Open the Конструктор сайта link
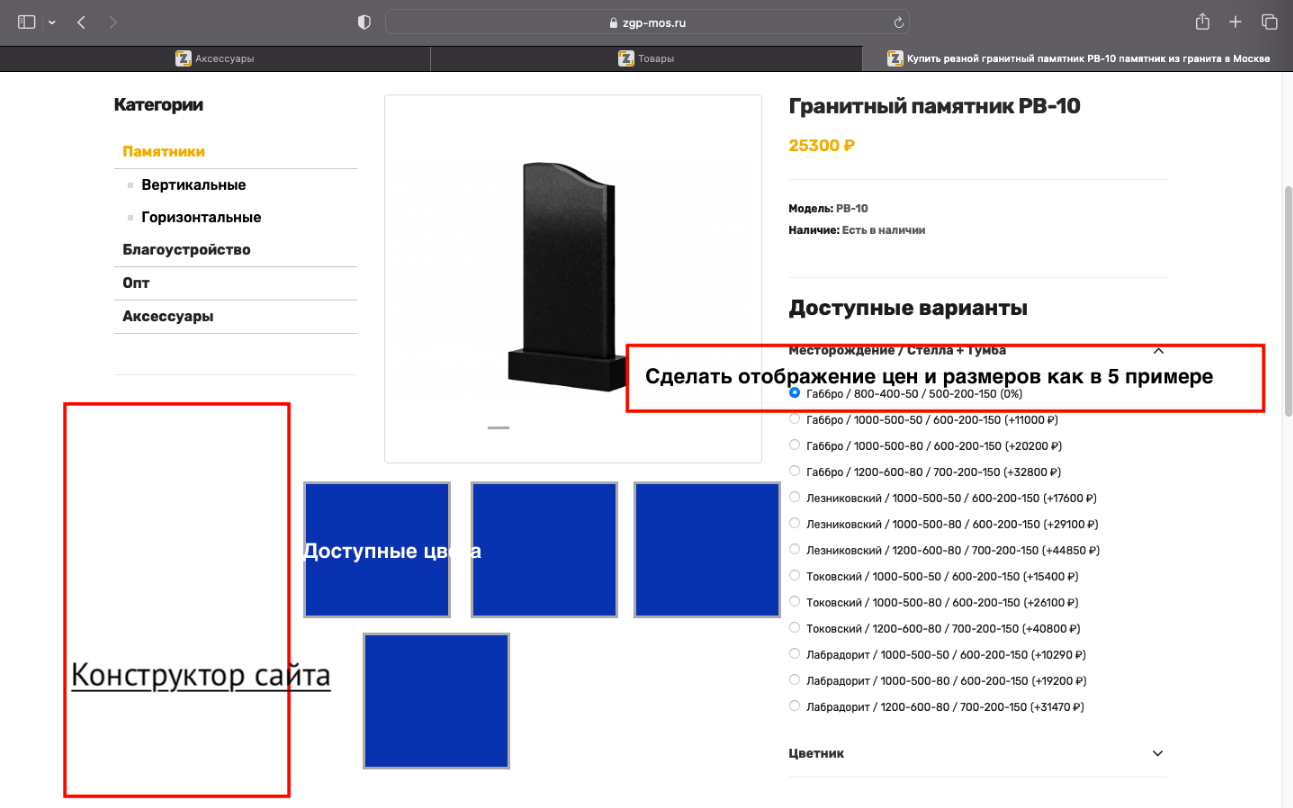This screenshot has height=808, width=1293. click(x=200, y=676)
